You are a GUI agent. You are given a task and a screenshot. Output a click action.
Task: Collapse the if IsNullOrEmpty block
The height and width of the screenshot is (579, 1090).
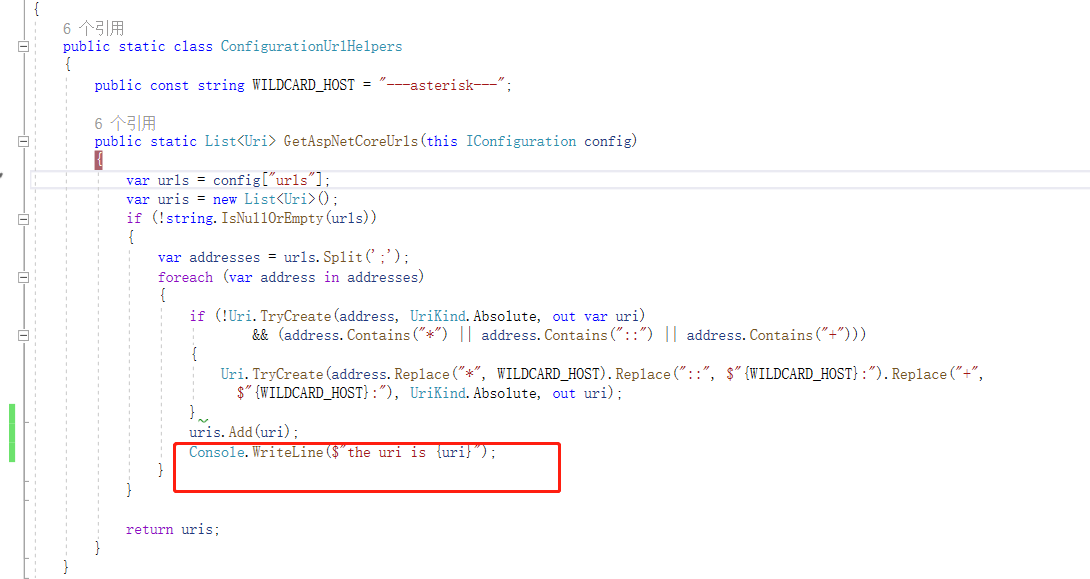point(23,219)
